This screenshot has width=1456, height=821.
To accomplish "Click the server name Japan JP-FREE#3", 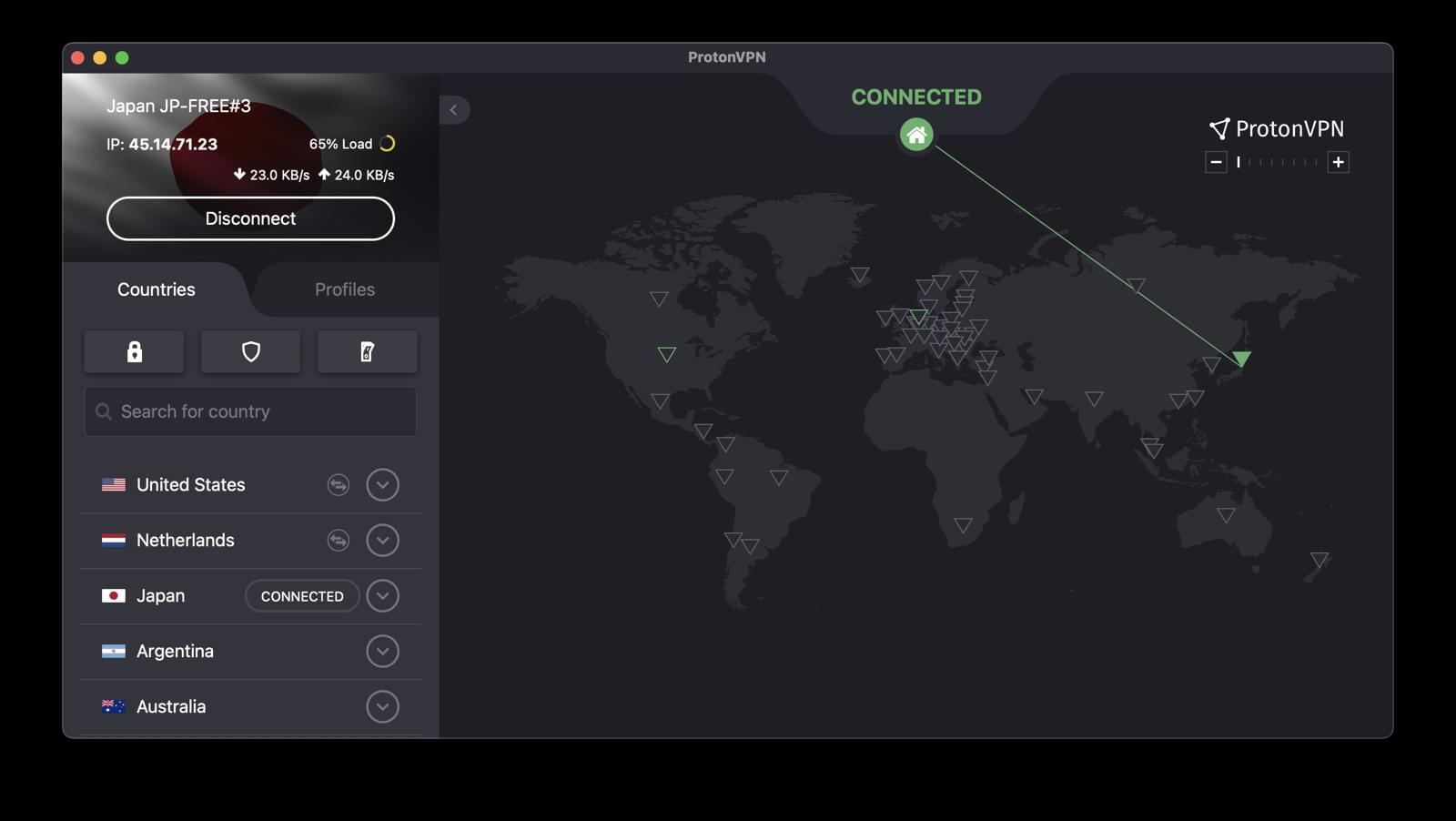I will [178, 106].
